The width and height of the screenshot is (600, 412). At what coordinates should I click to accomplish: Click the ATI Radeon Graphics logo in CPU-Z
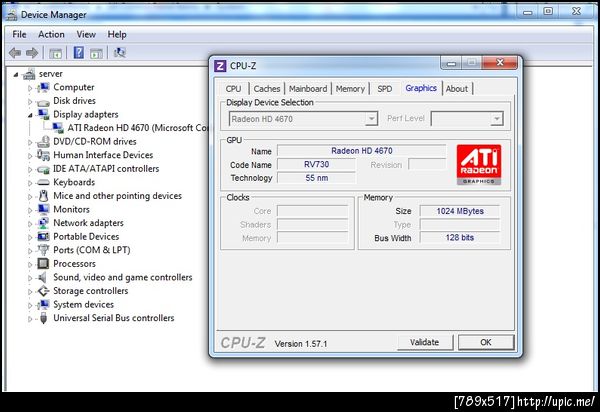click(x=479, y=165)
